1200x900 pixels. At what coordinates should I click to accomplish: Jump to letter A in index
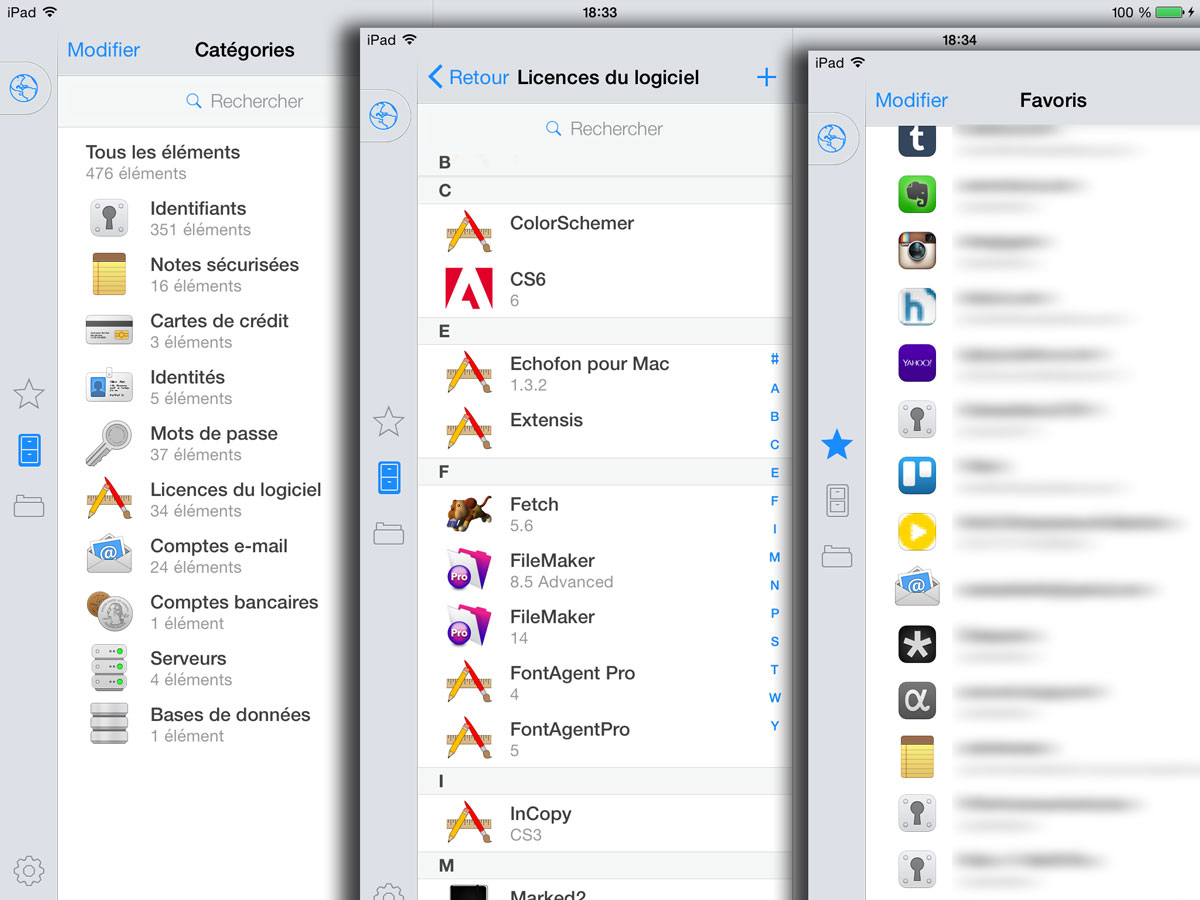(775, 389)
